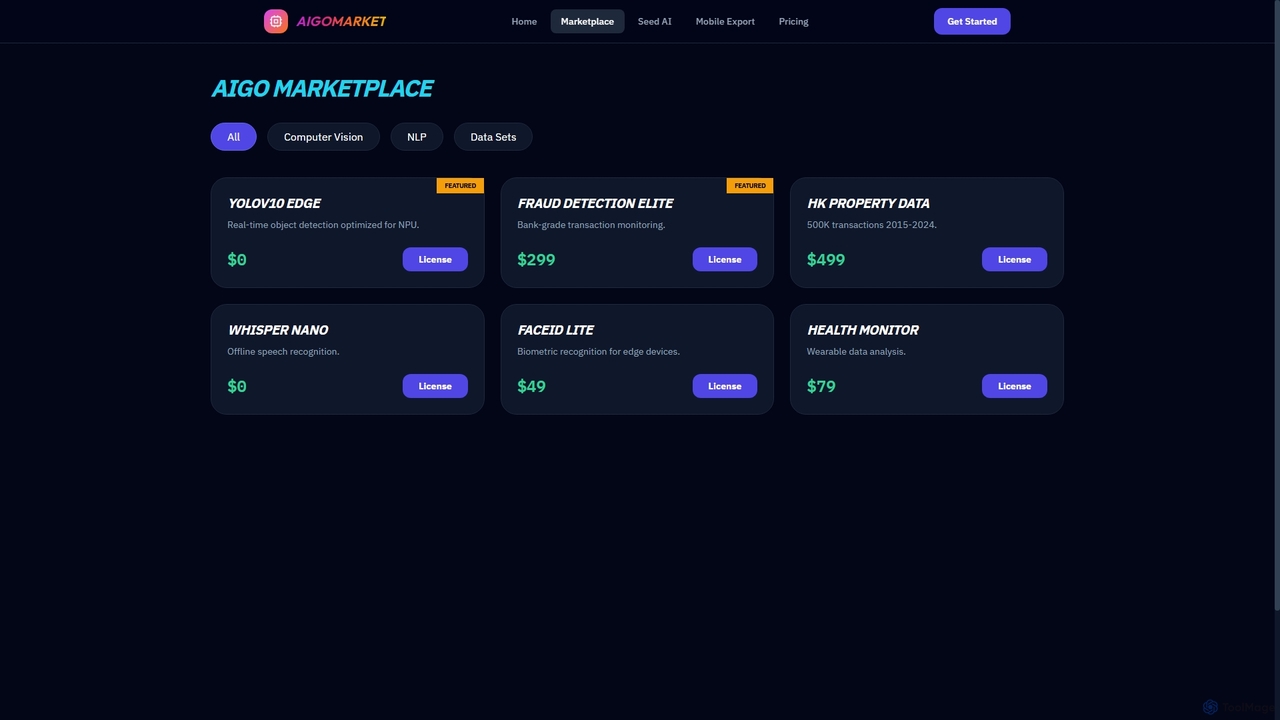Filter by Computer Vision

(323, 137)
